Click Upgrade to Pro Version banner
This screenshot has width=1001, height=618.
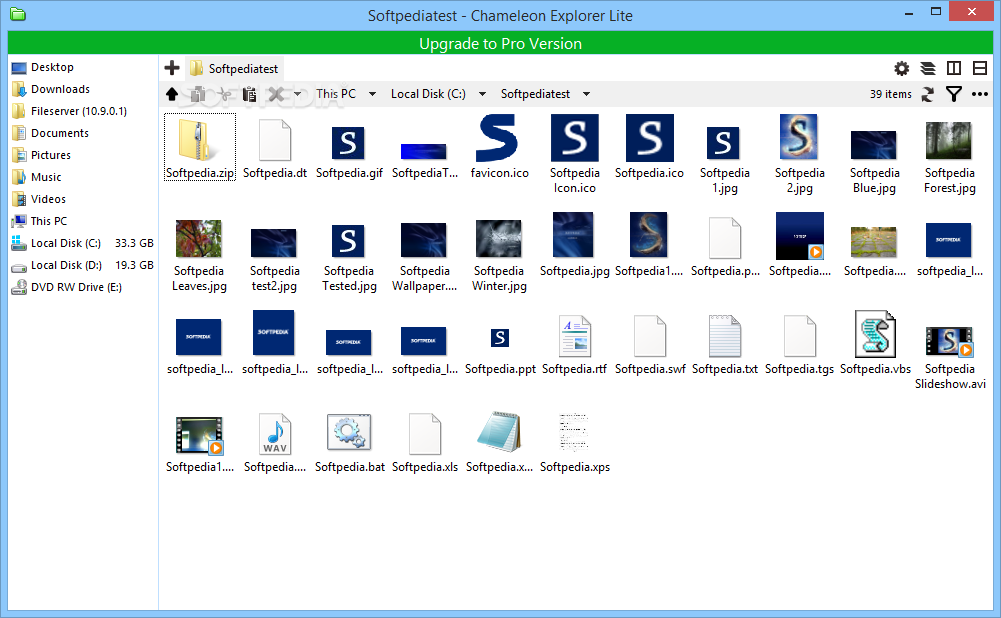click(x=500, y=43)
